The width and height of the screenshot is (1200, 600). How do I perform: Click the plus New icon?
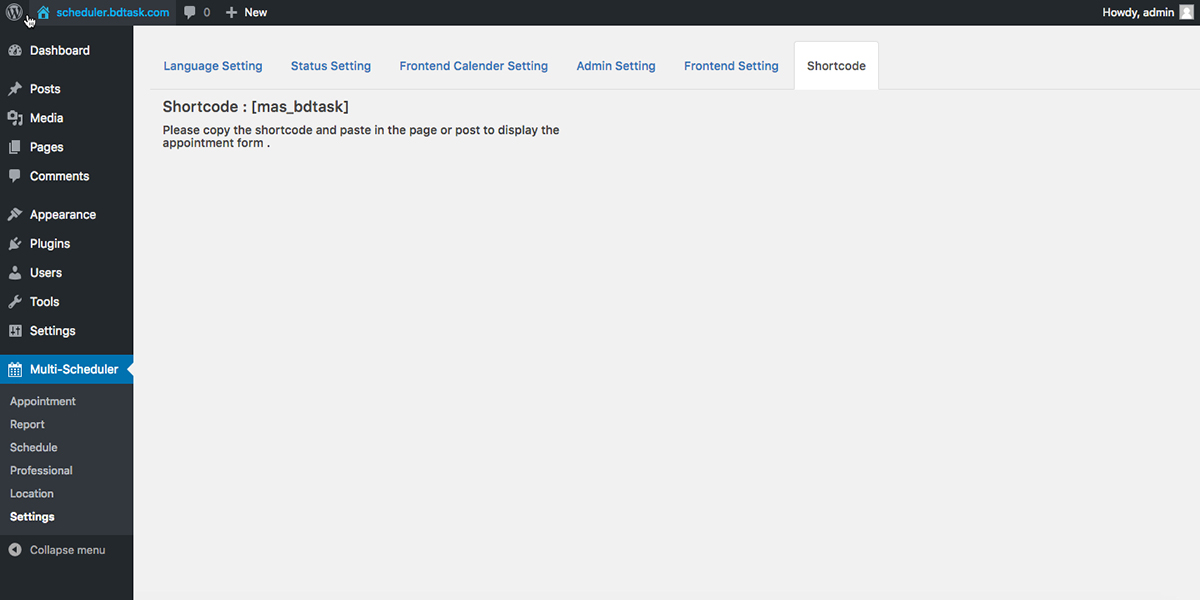231,13
